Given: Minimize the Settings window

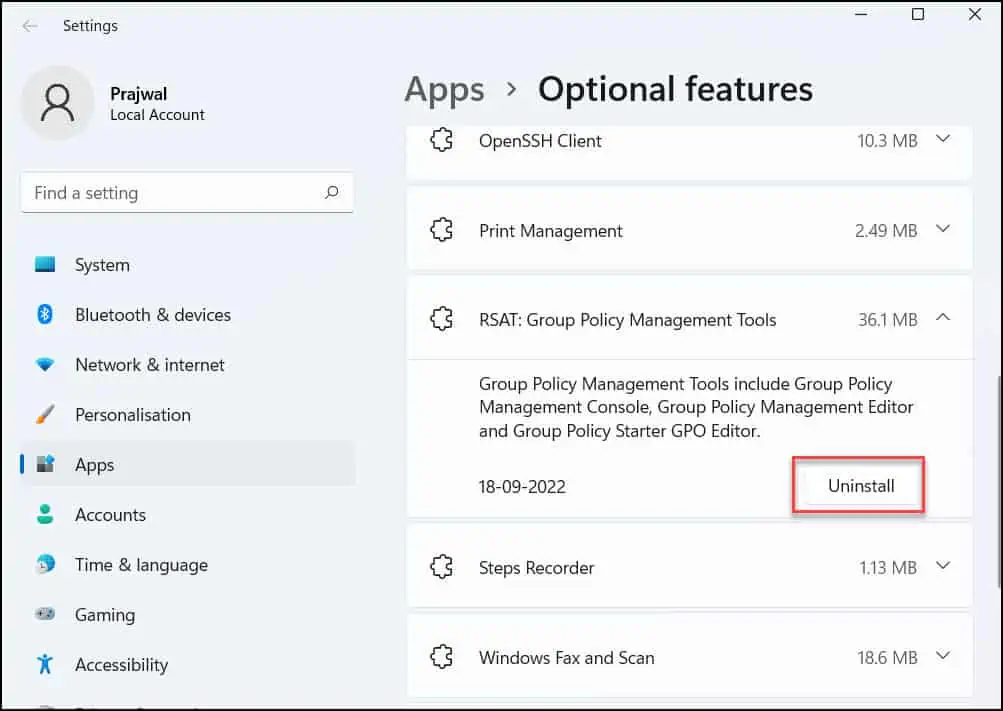Looking at the screenshot, I should (x=861, y=14).
